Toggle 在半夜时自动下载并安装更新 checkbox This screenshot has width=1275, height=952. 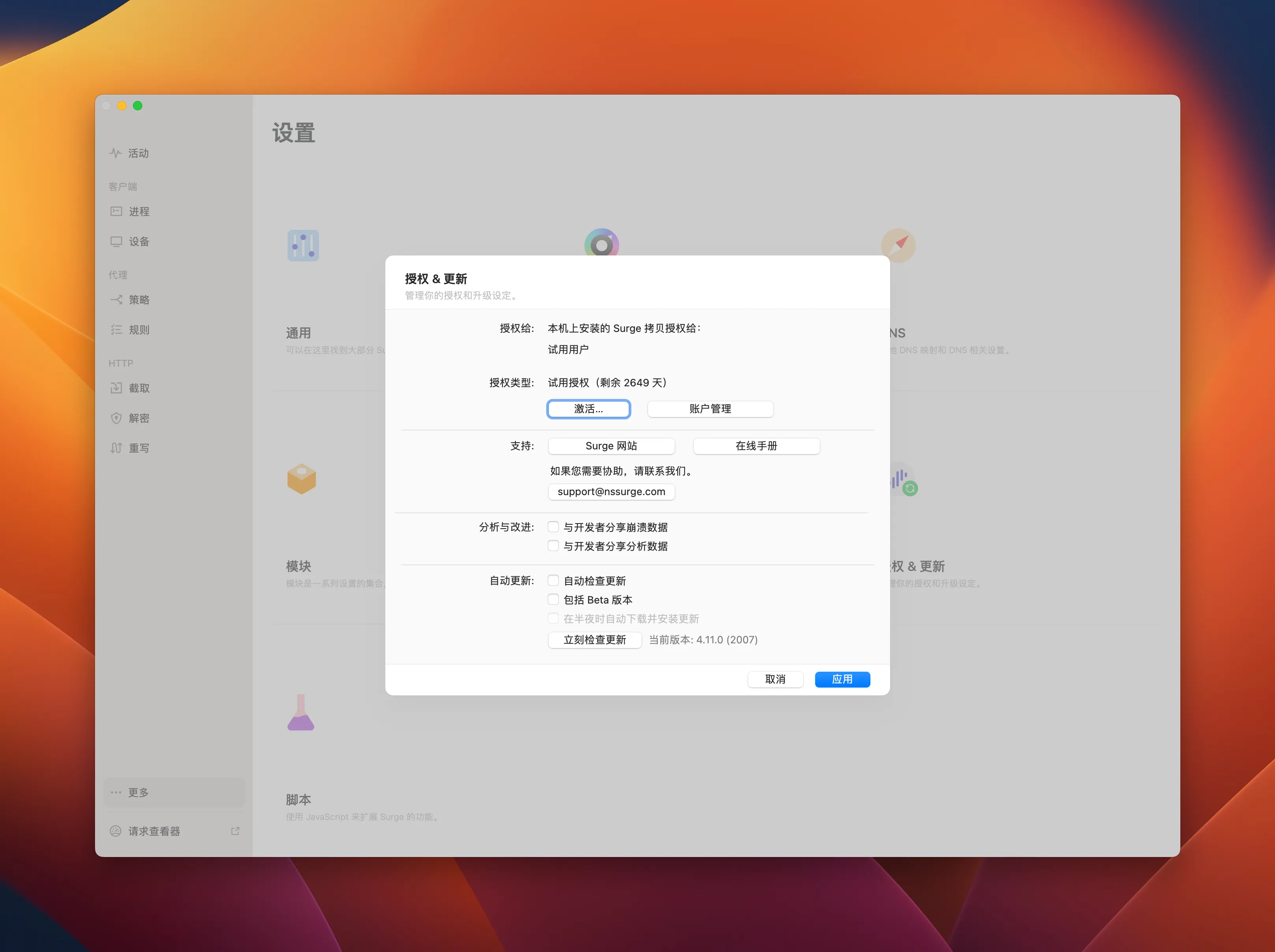click(553, 619)
